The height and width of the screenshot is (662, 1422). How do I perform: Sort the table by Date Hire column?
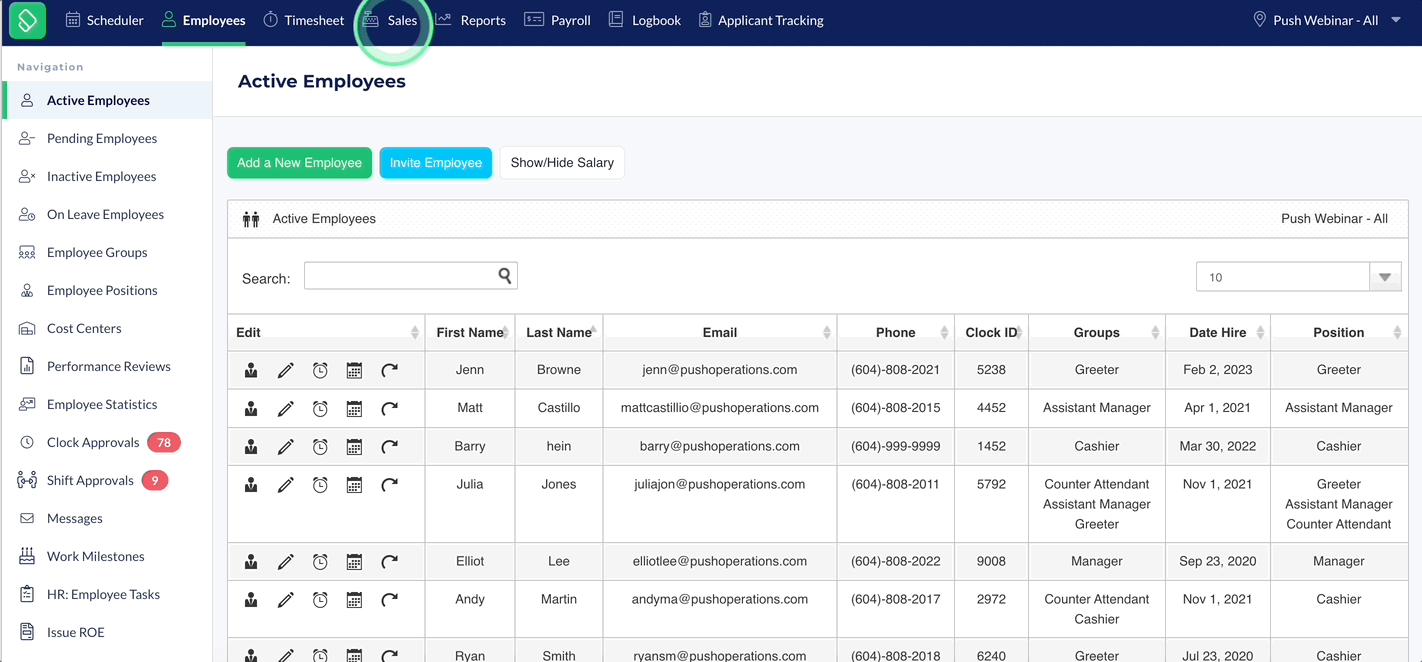[1218, 332]
